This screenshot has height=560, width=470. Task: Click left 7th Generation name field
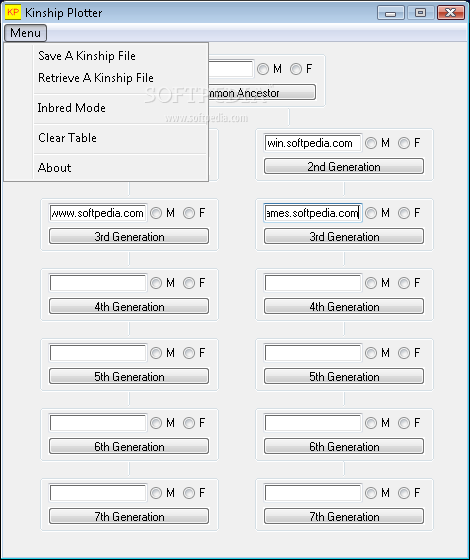(x=98, y=493)
